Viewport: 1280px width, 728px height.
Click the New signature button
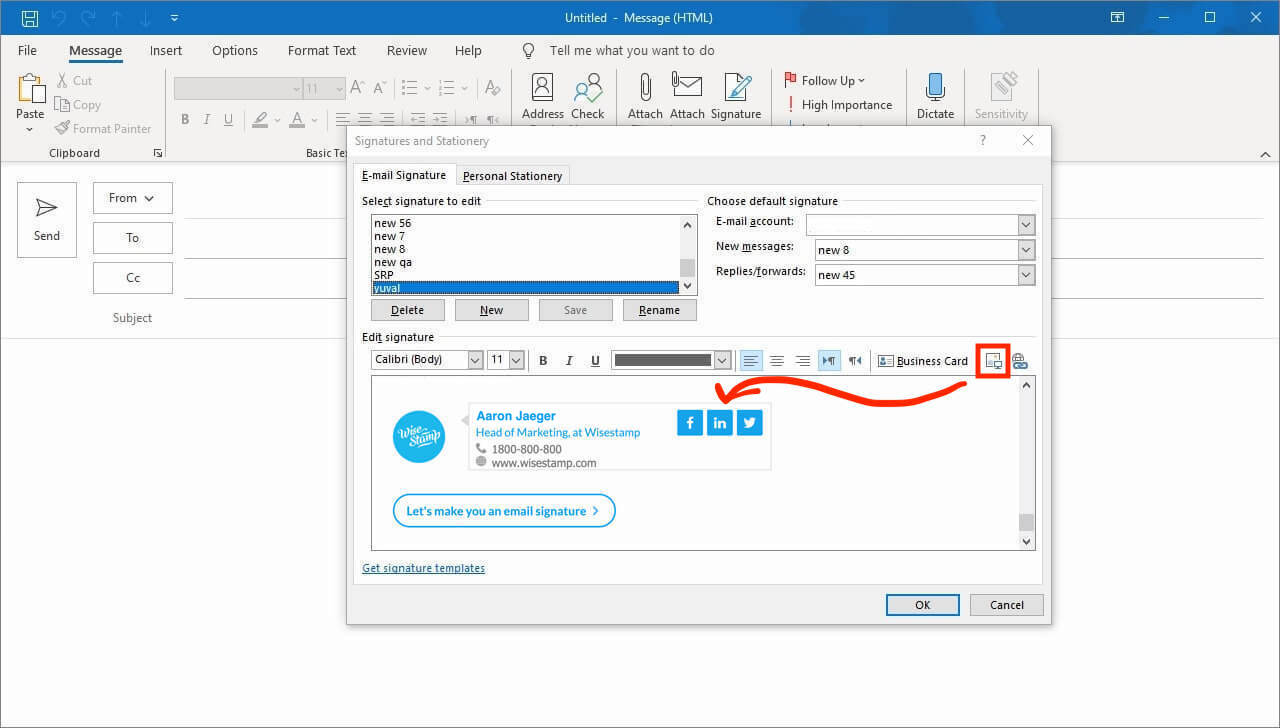[x=491, y=310]
